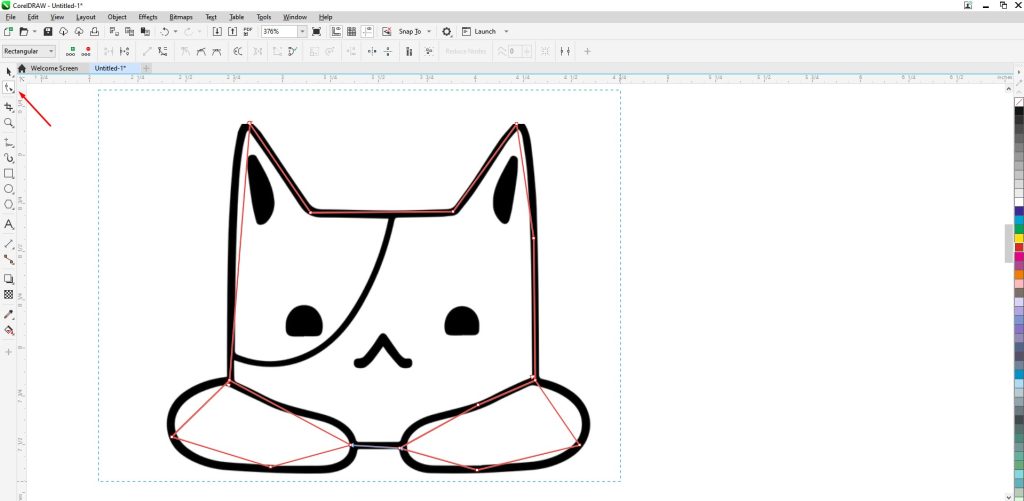The width and height of the screenshot is (1024, 501).
Task: Click the zoom level input field
Action: [x=280, y=31]
